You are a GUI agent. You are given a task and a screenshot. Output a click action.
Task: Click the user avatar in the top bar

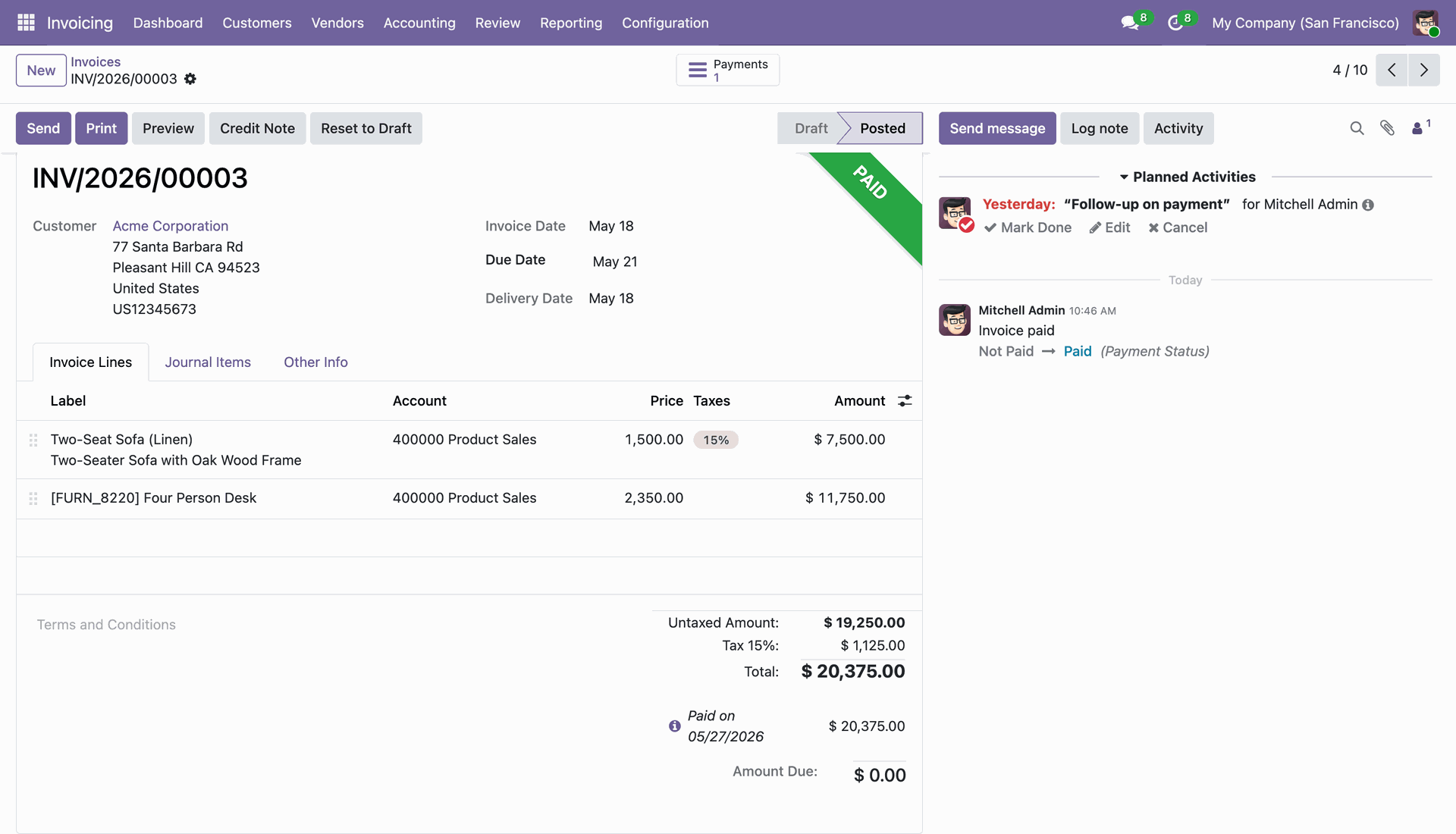[x=1426, y=23]
